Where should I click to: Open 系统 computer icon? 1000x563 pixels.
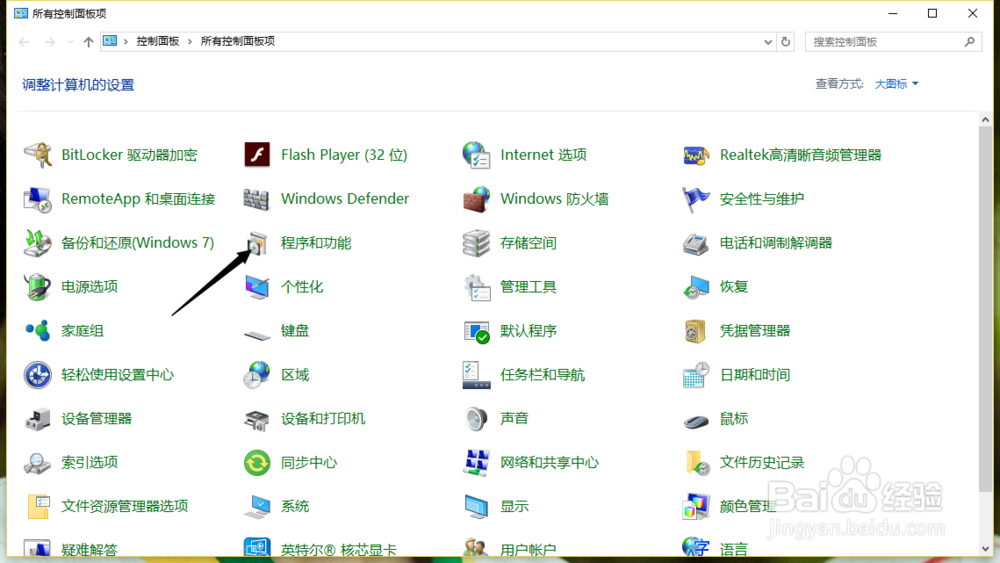click(x=257, y=507)
